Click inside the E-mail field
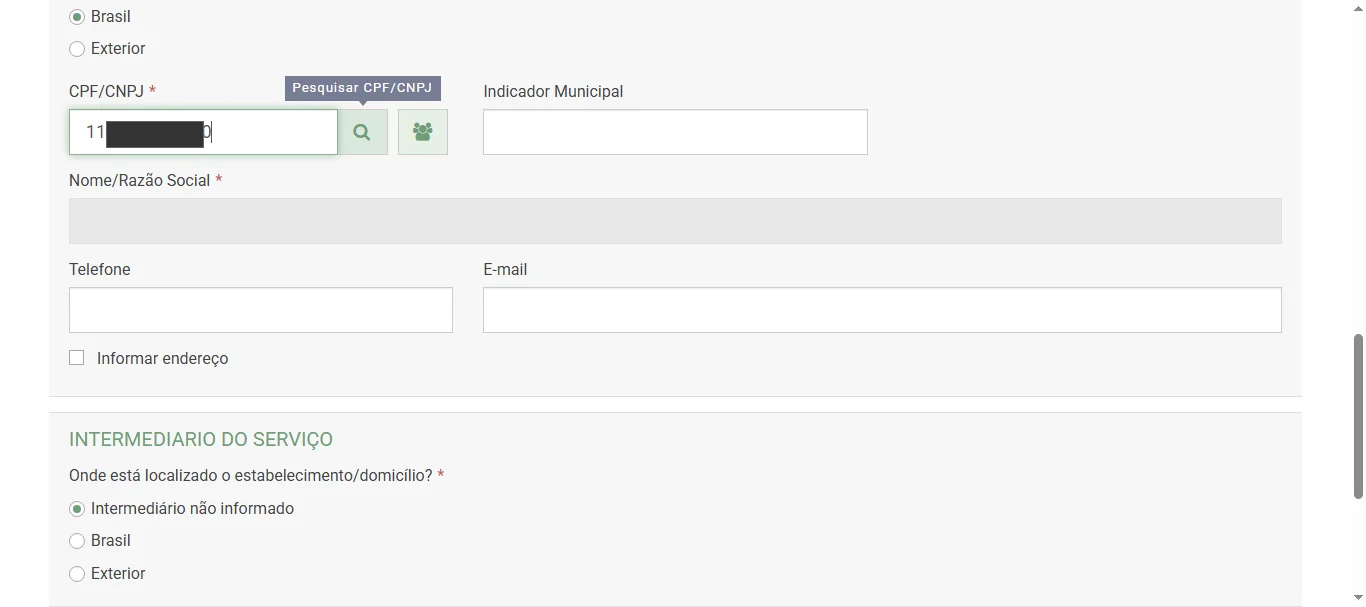The width and height of the screenshot is (1366, 607). tap(882, 309)
